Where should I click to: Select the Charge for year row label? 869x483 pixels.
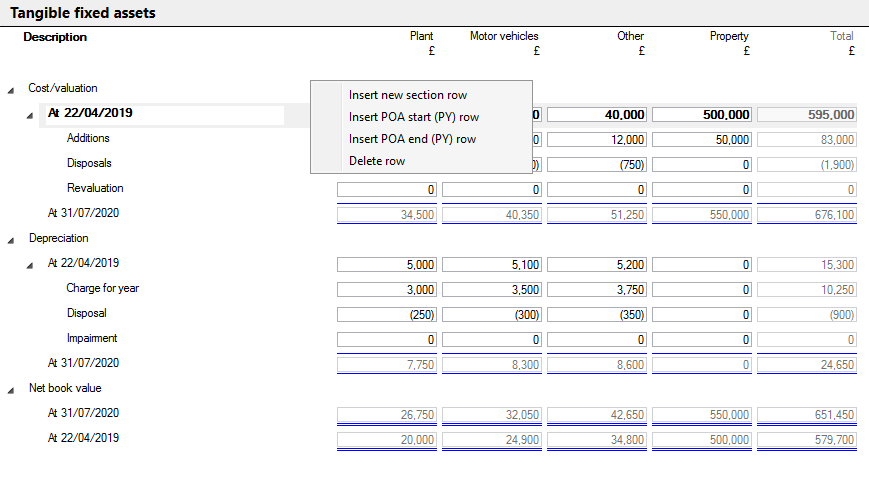click(x=103, y=288)
